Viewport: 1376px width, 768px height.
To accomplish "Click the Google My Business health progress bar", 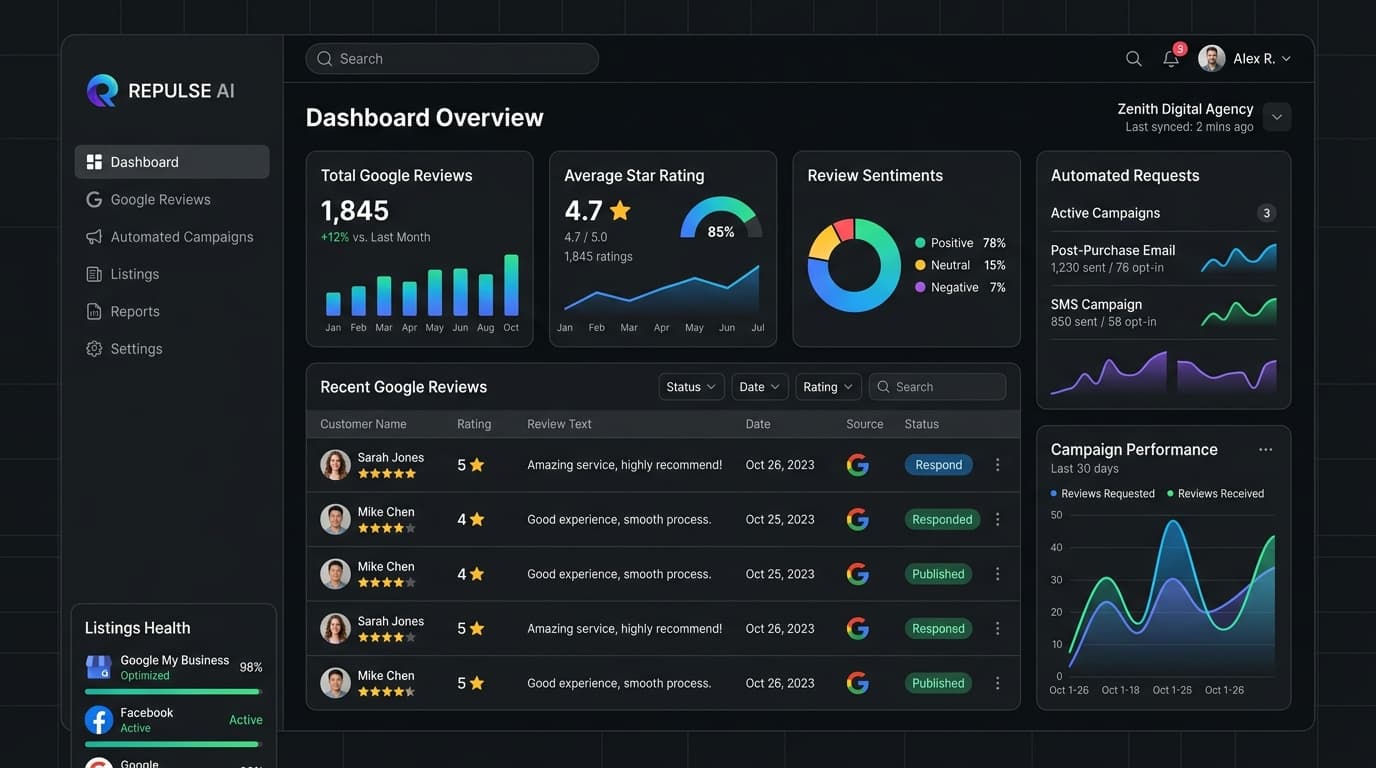I will [171, 691].
